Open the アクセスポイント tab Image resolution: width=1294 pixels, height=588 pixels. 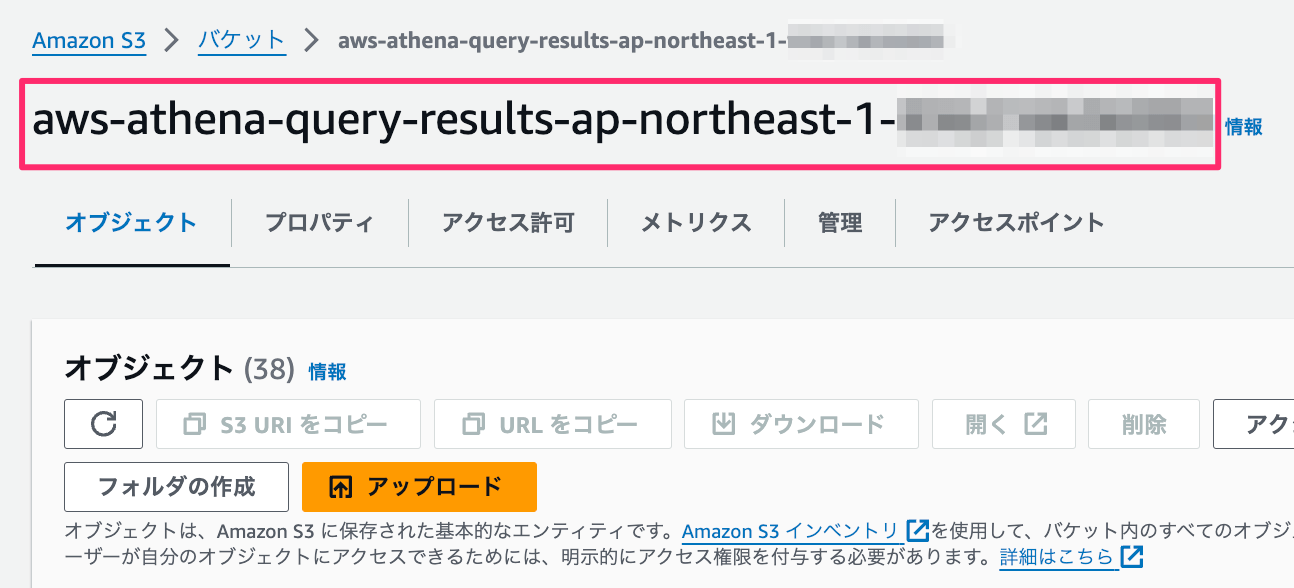[1015, 222]
